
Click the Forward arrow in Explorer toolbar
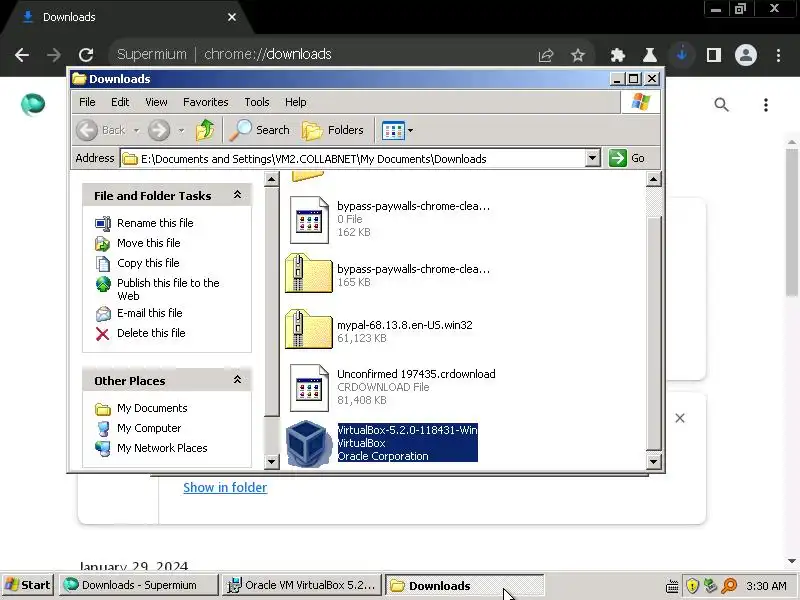point(159,130)
